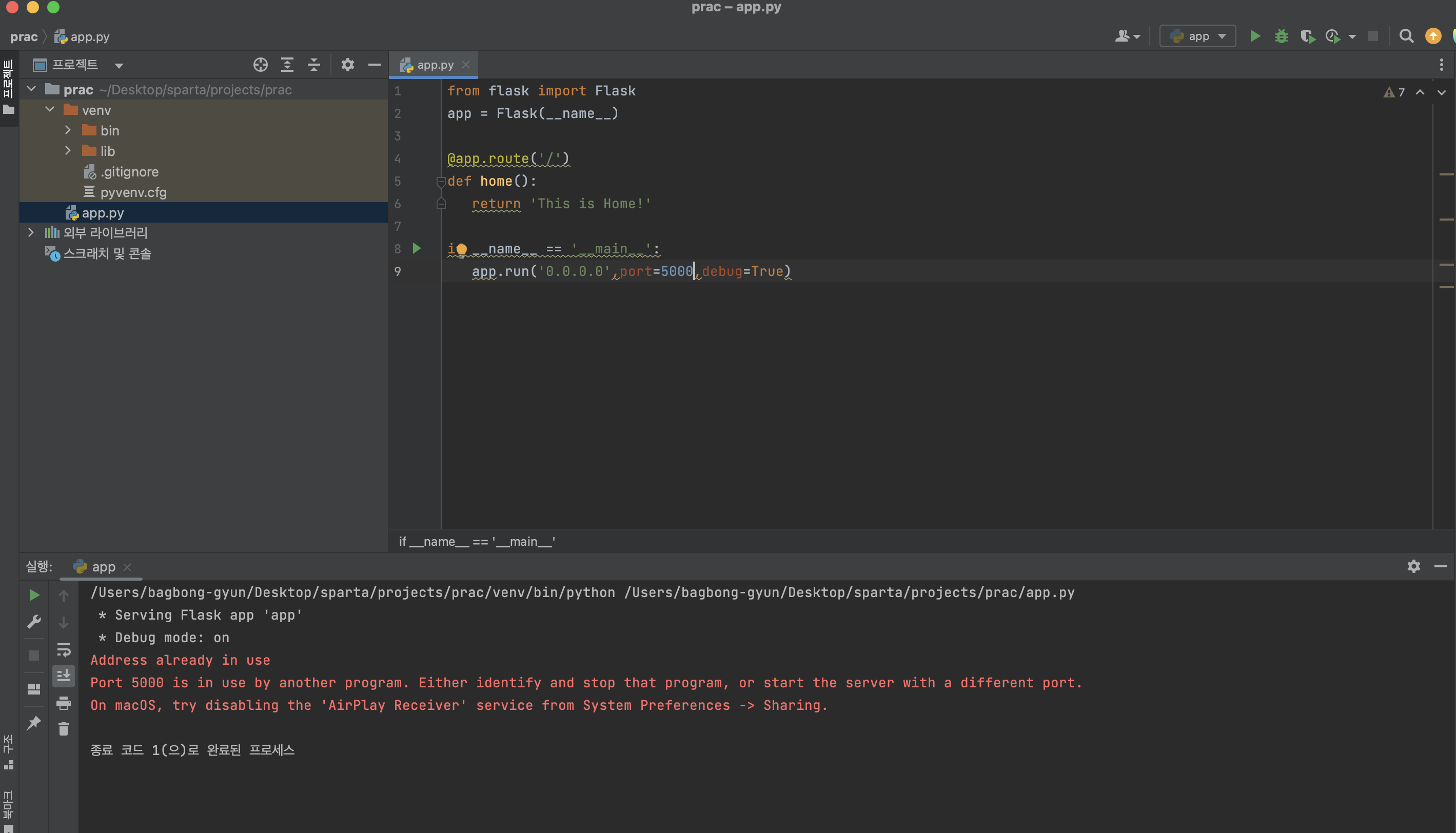Rerun app from the Run panel

coord(34,595)
